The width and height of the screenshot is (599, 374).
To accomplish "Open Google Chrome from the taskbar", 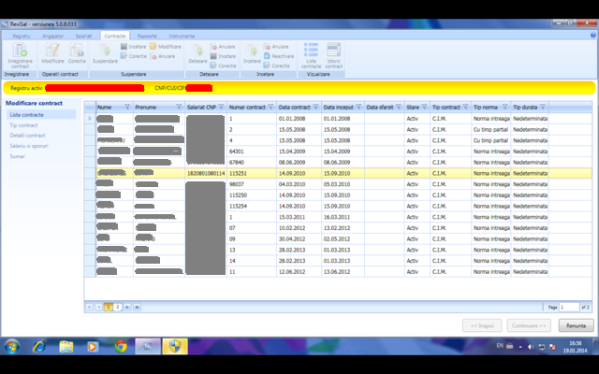I will pos(121,346).
